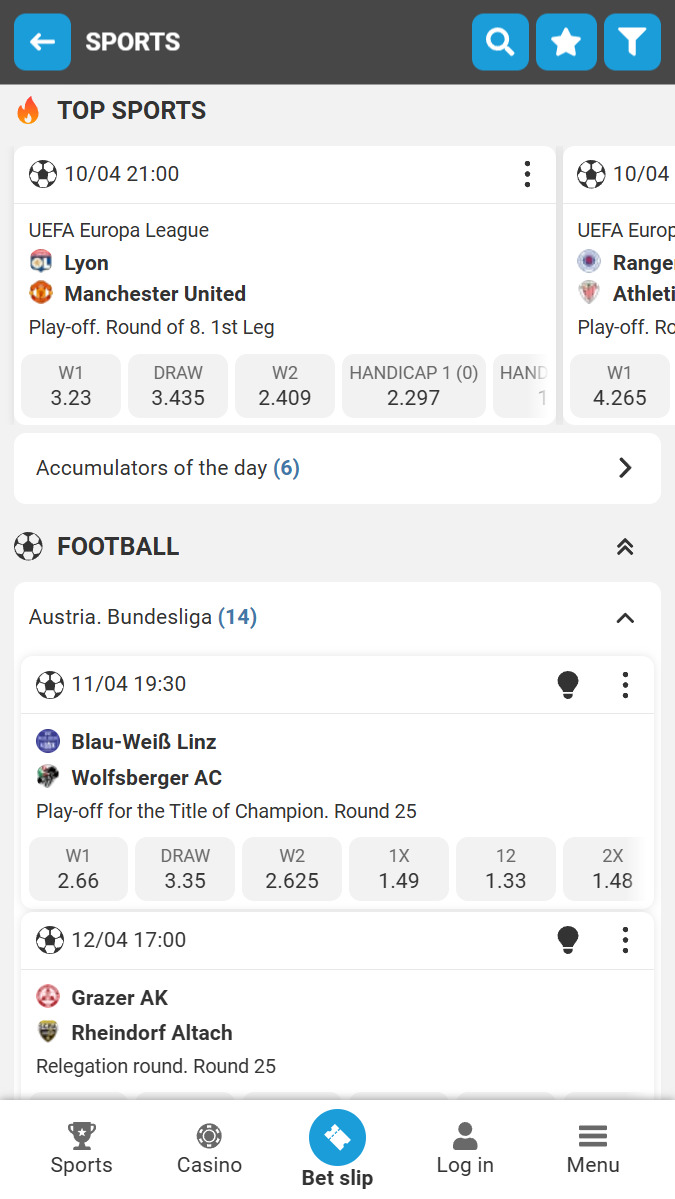
Task: Select W1 odds 3.23 for Lyon vs Manchester United
Action: (x=70, y=386)
